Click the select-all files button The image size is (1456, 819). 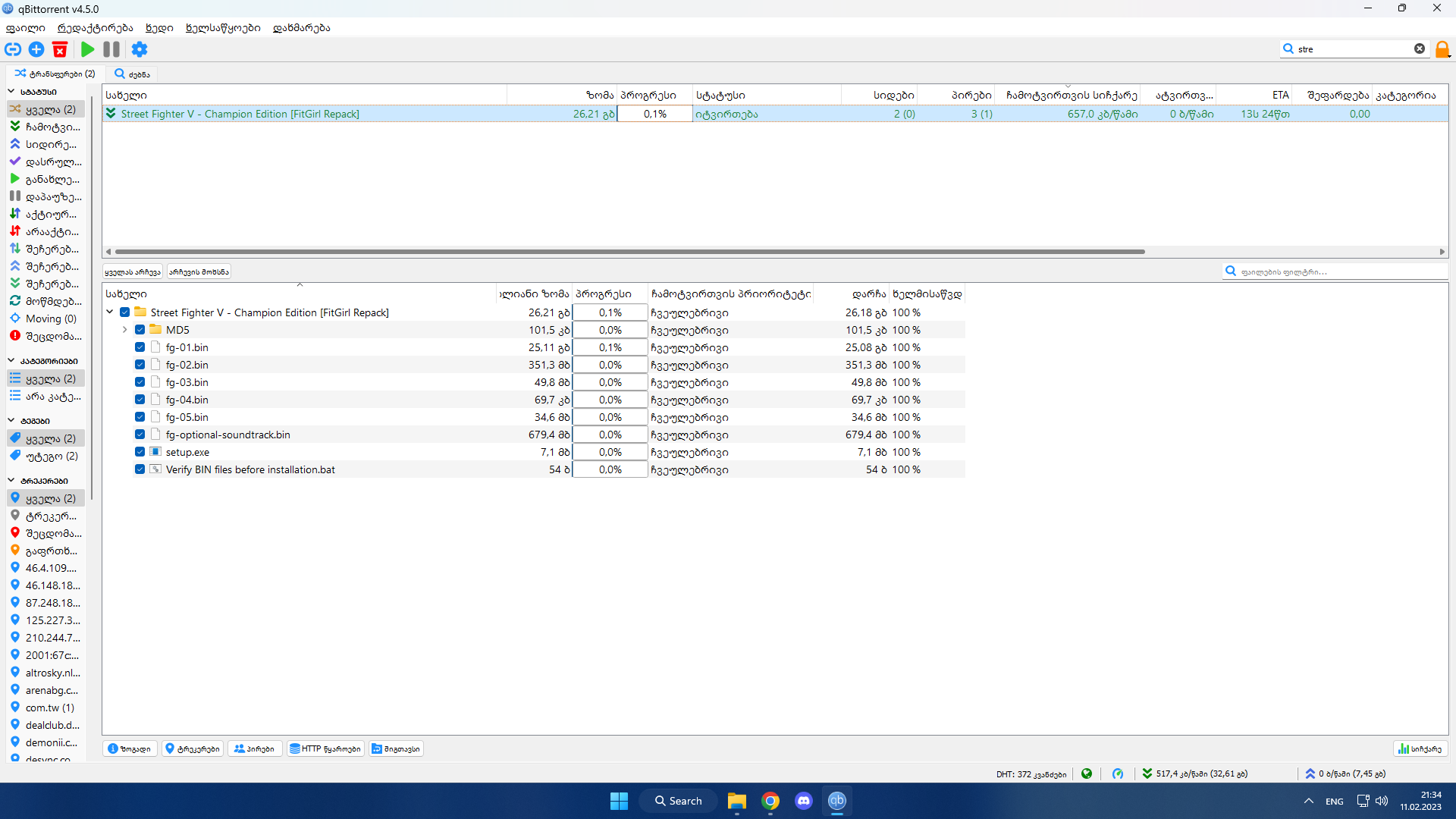[x=133, y=271]
